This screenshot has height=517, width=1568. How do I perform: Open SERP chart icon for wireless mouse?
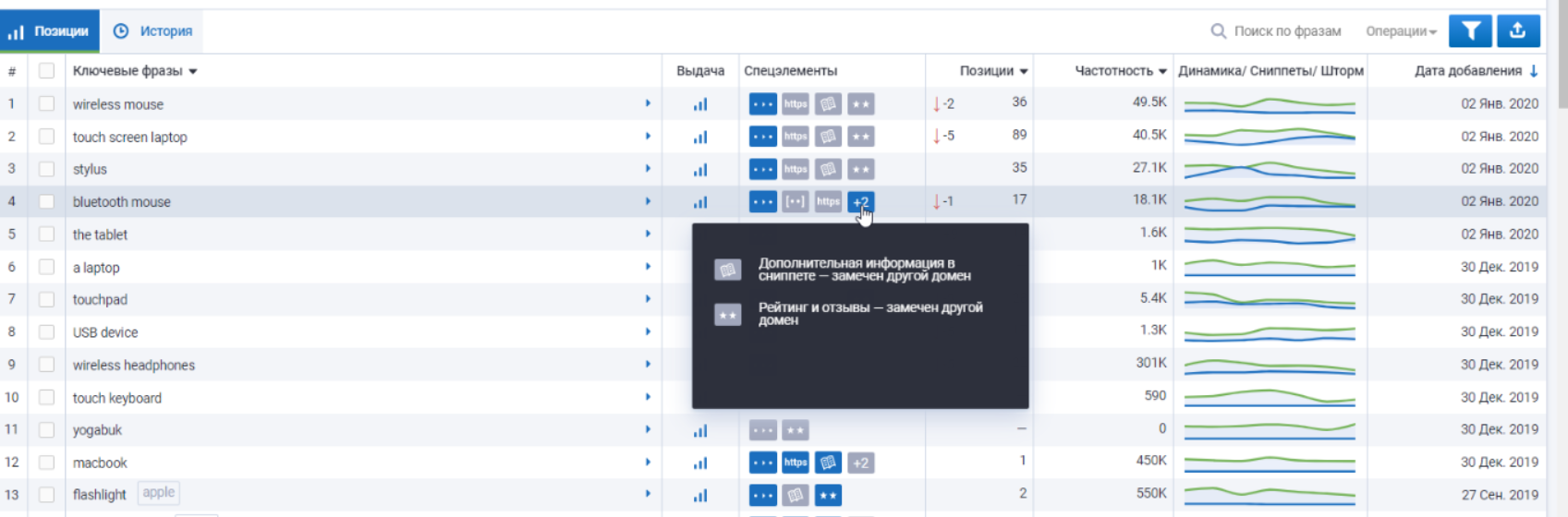pos(700,104)
